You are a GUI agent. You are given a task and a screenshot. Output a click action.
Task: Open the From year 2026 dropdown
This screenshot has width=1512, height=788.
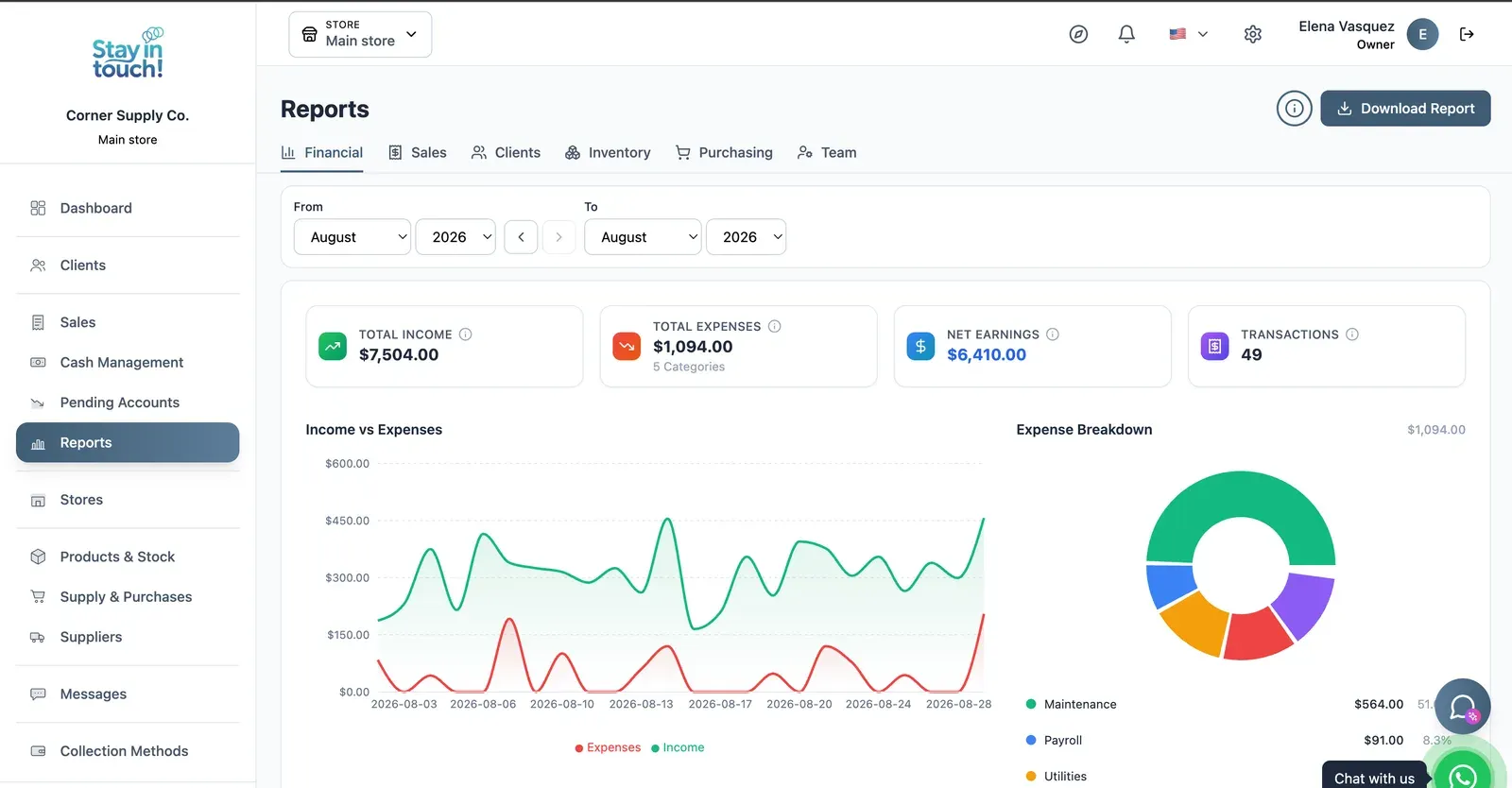coord(455,237)
